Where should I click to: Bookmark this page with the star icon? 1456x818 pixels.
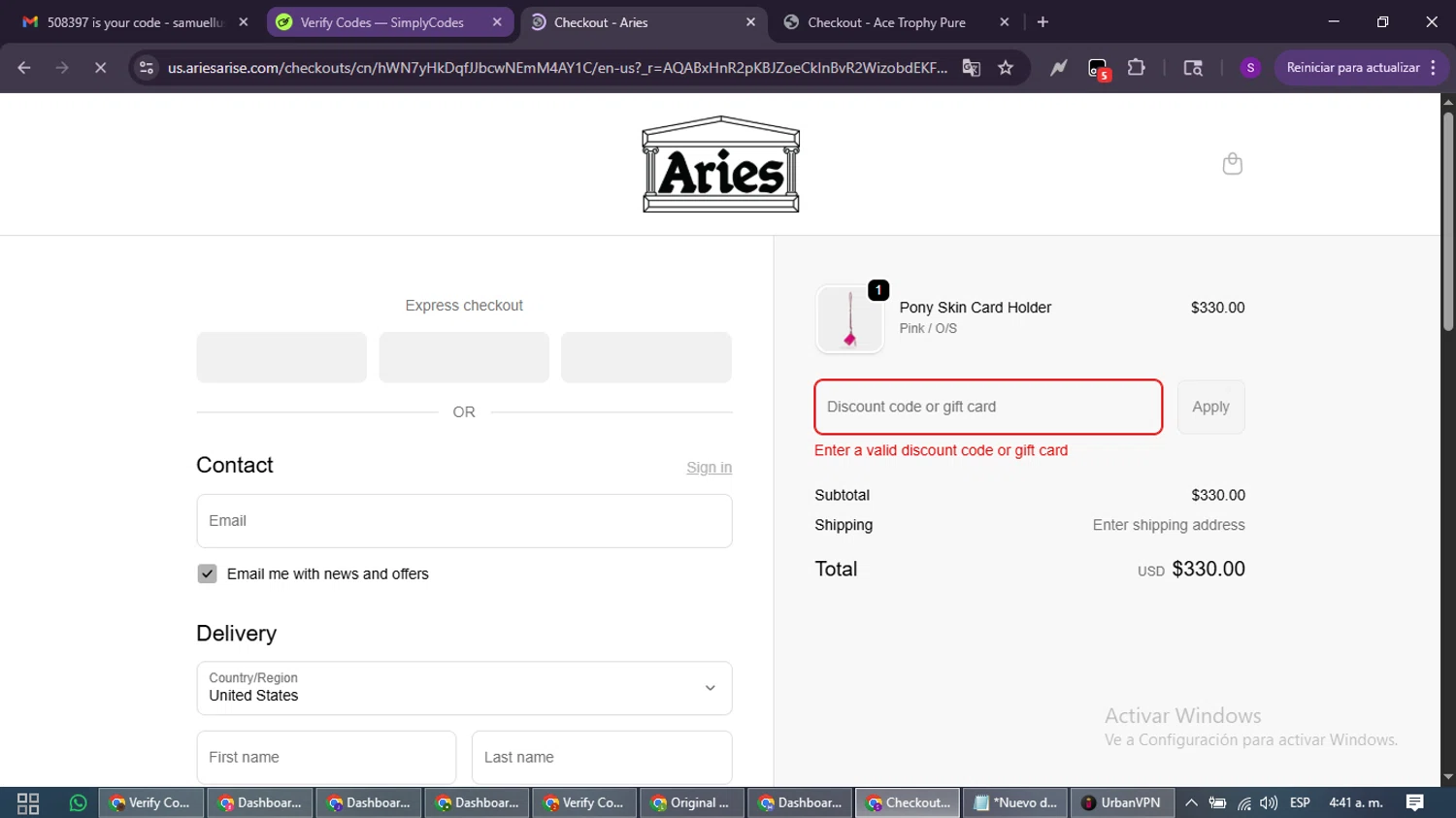coord(1006,67)
